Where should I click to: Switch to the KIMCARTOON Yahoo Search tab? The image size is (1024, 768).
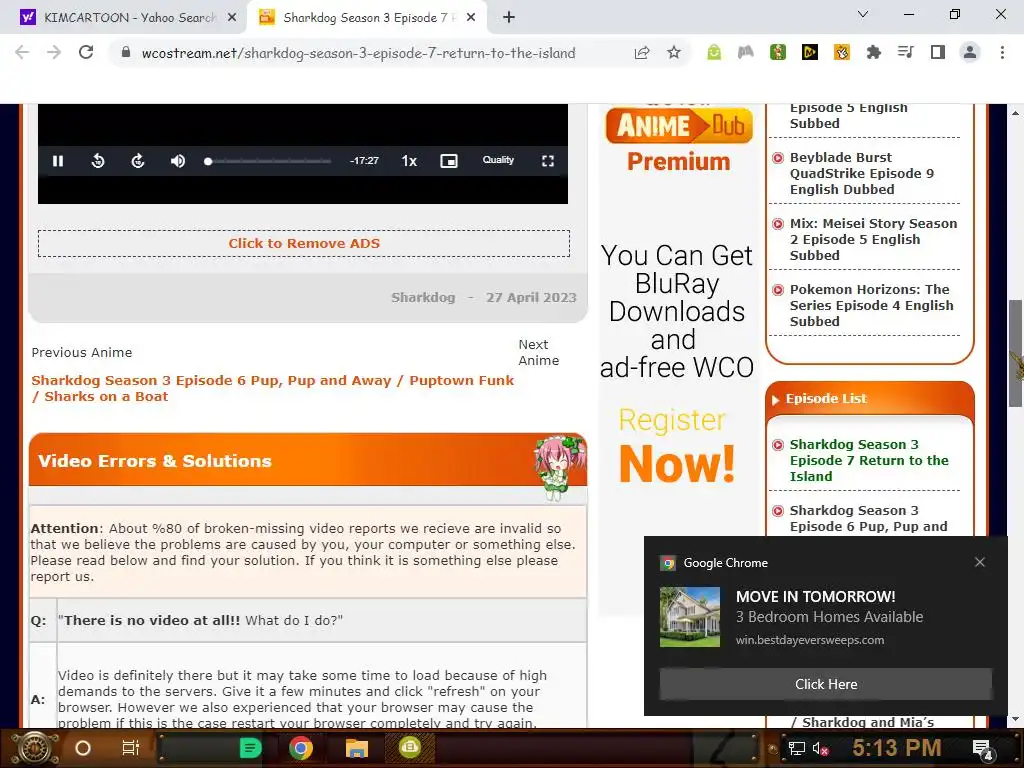[129, 18]
